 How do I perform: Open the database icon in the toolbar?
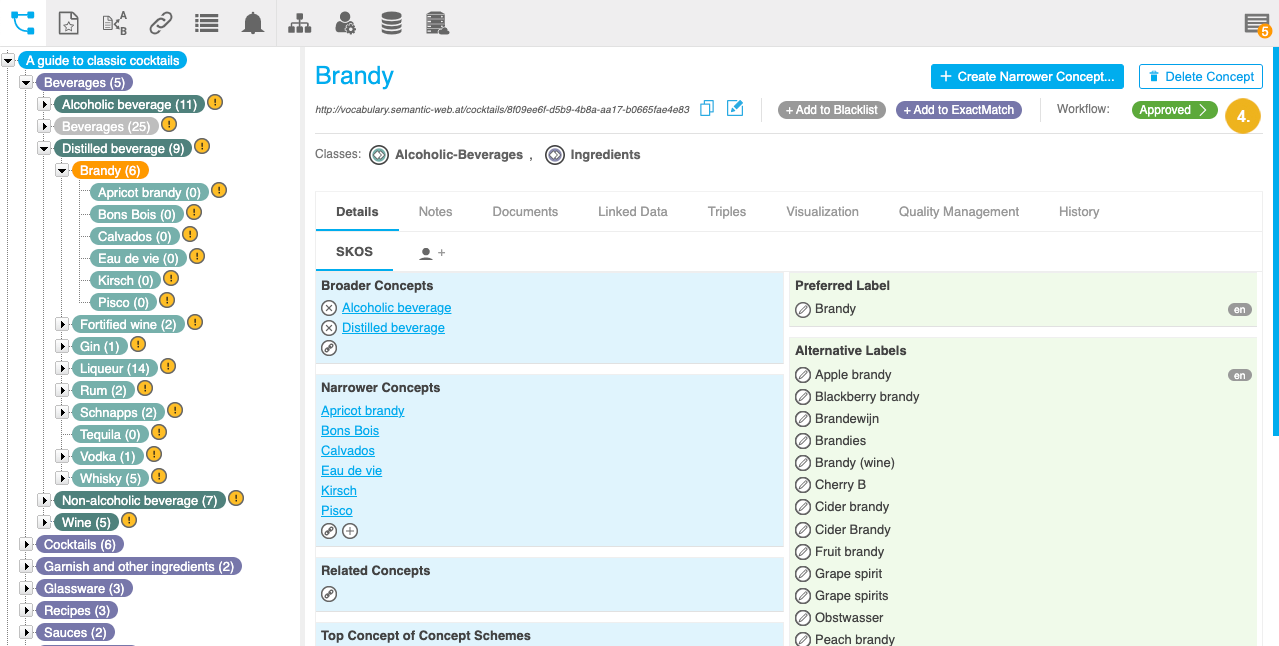[x=391, y=22]
